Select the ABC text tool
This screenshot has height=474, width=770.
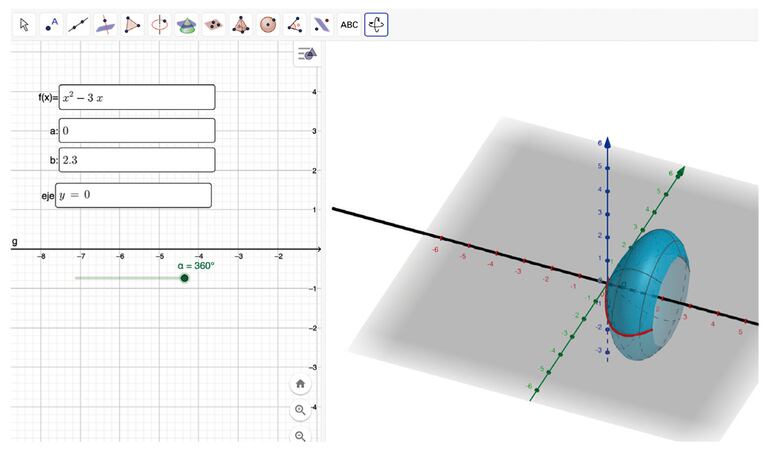pos(349,25)
